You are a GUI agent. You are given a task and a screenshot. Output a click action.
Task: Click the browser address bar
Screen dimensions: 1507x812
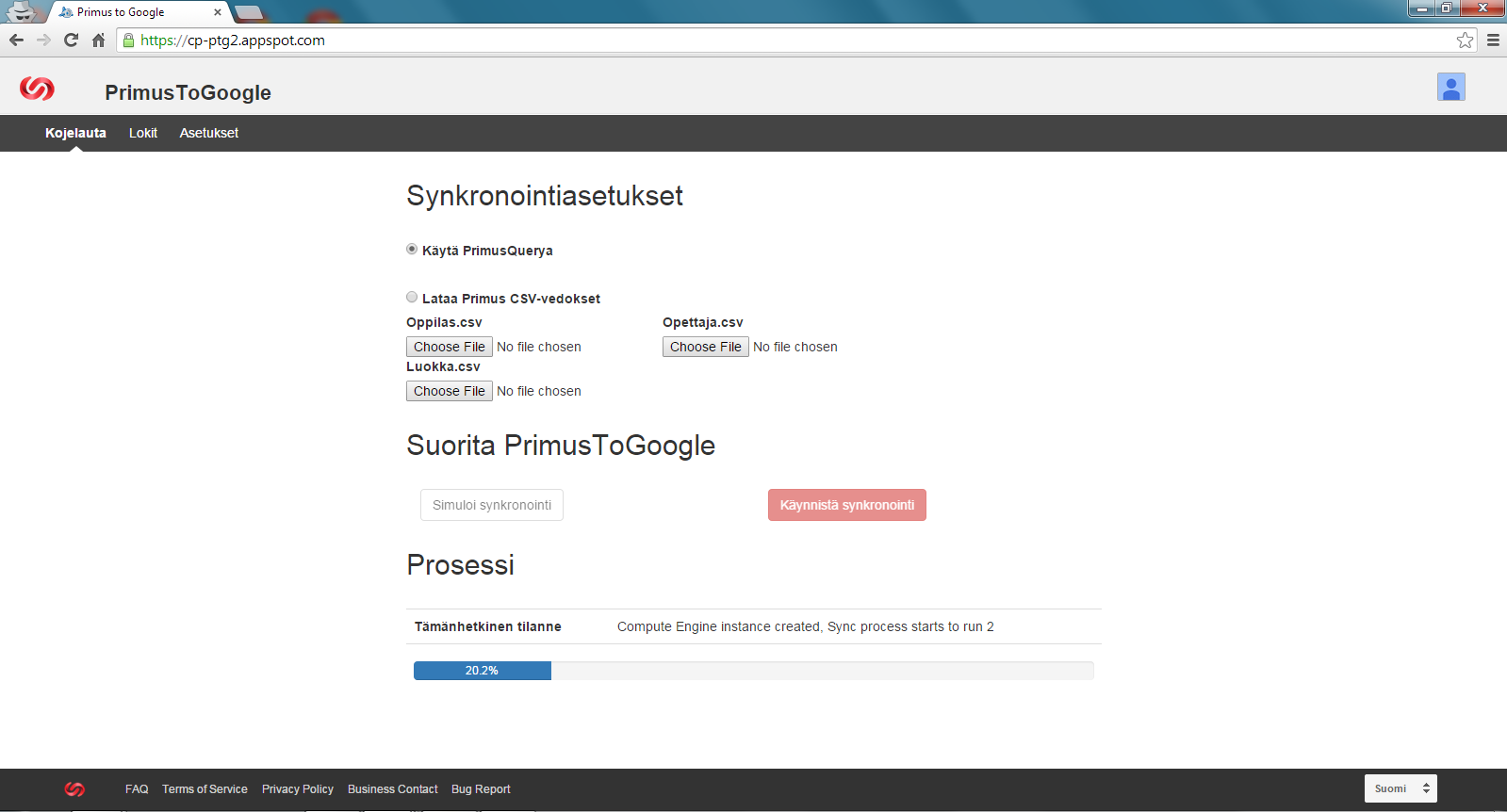pyautogui.click(x=754, y=40)
